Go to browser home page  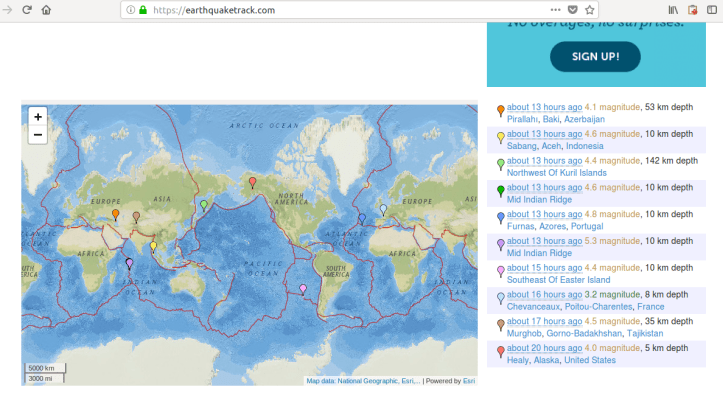46,10
